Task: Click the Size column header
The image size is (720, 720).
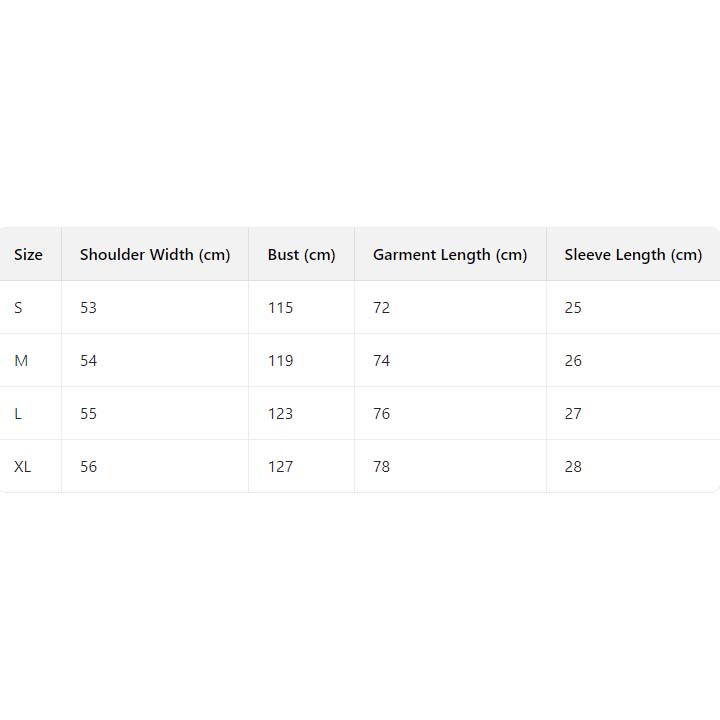Action: [28, 254]
